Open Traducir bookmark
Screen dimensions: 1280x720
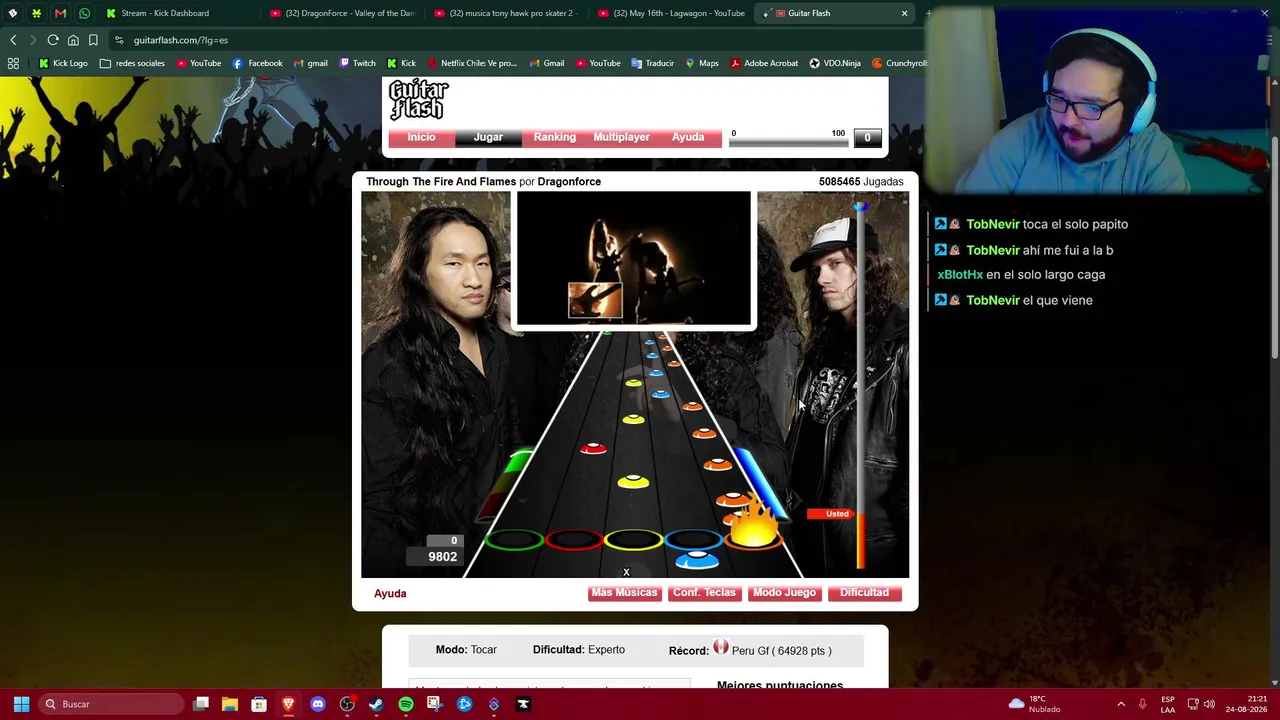(x=652, y=63)
